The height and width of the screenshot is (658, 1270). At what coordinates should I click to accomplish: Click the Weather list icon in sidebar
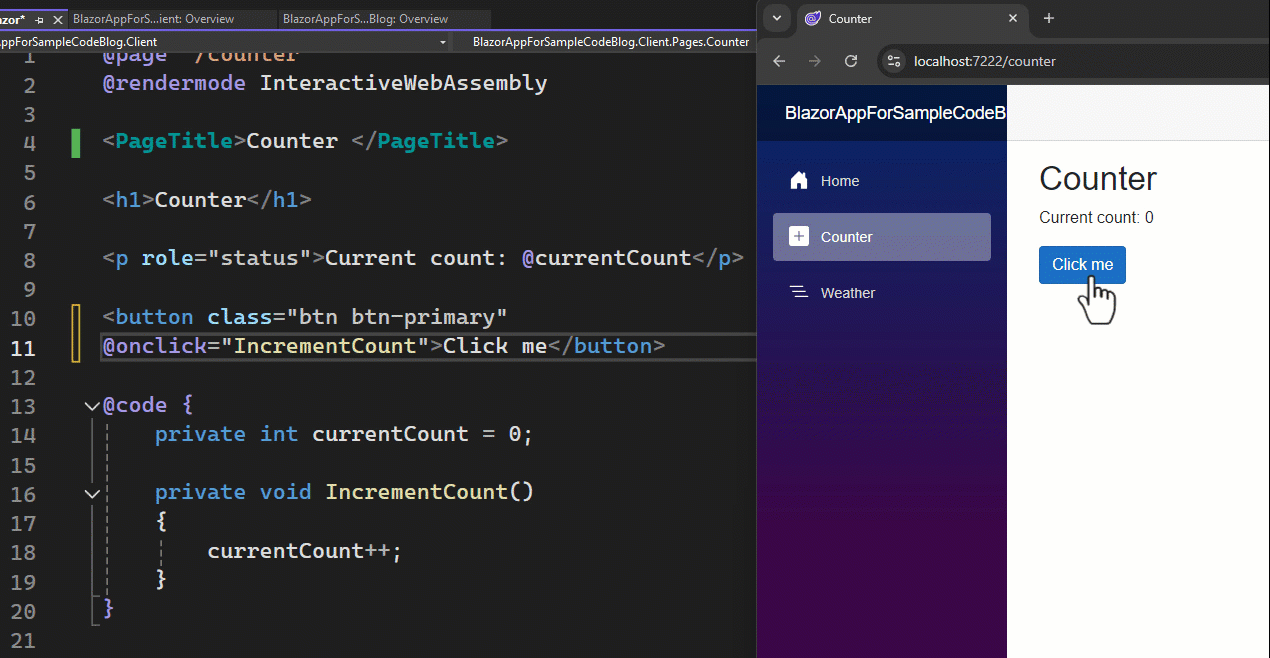[x=799, y=293]
